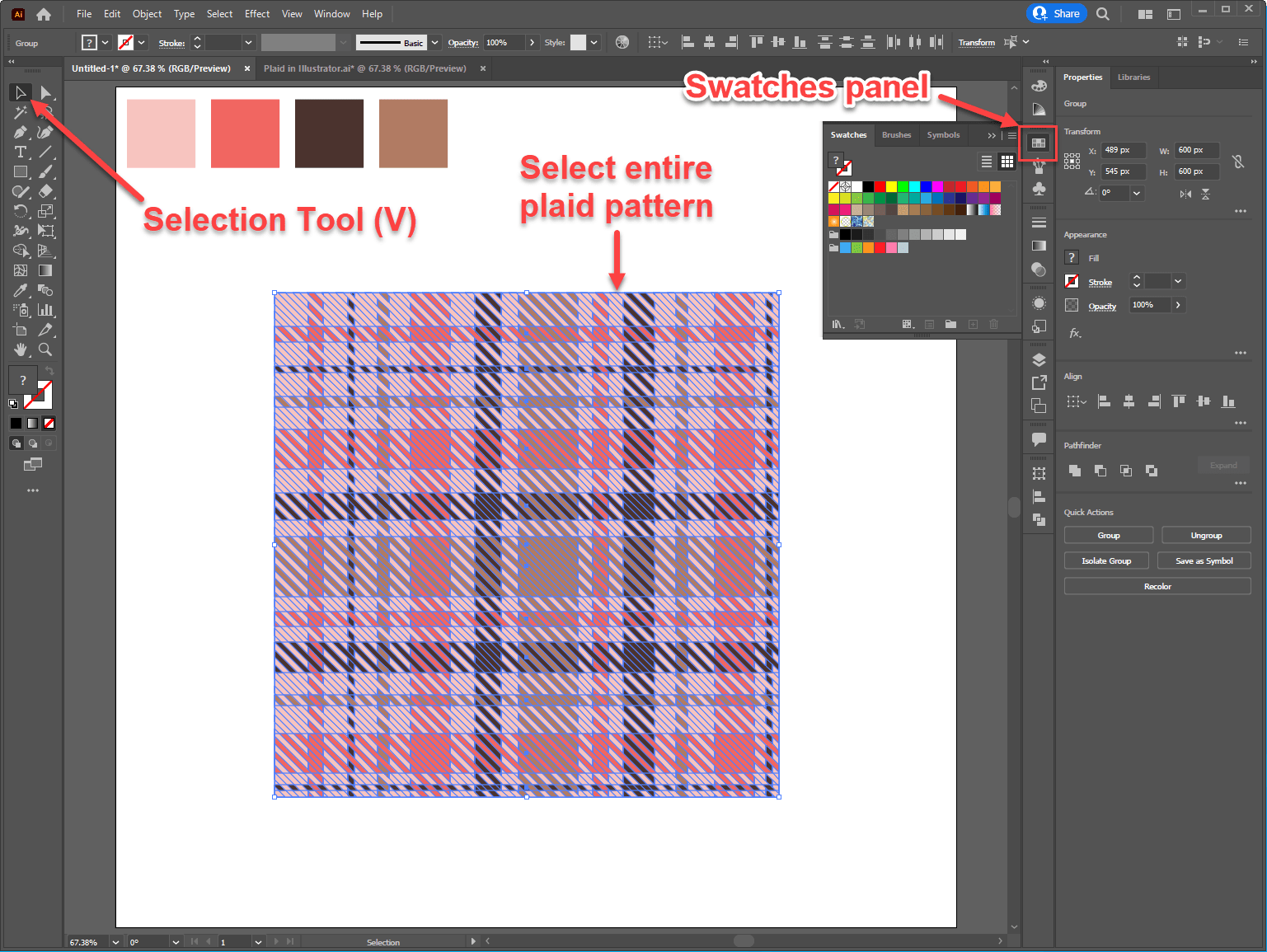Select the Free Transform tool
This screenshot has width=1267, height=952.
pyautogui.click(x=45, y=231)
